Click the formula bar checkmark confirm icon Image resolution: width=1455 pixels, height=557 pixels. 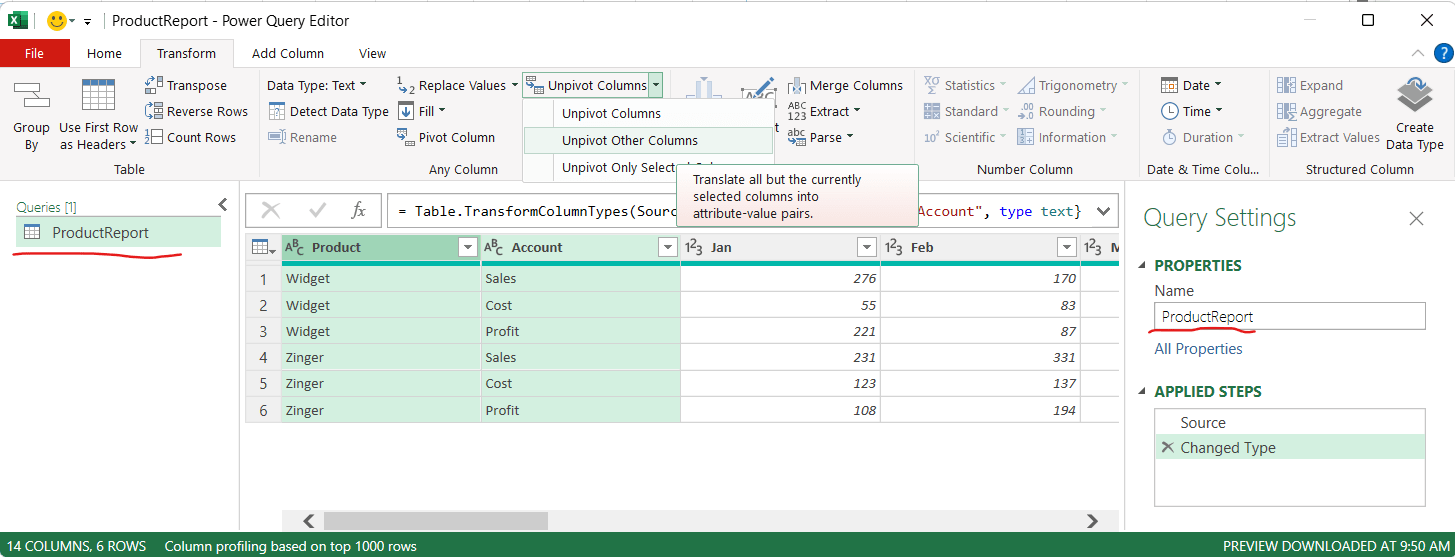[x=318, y=211]
